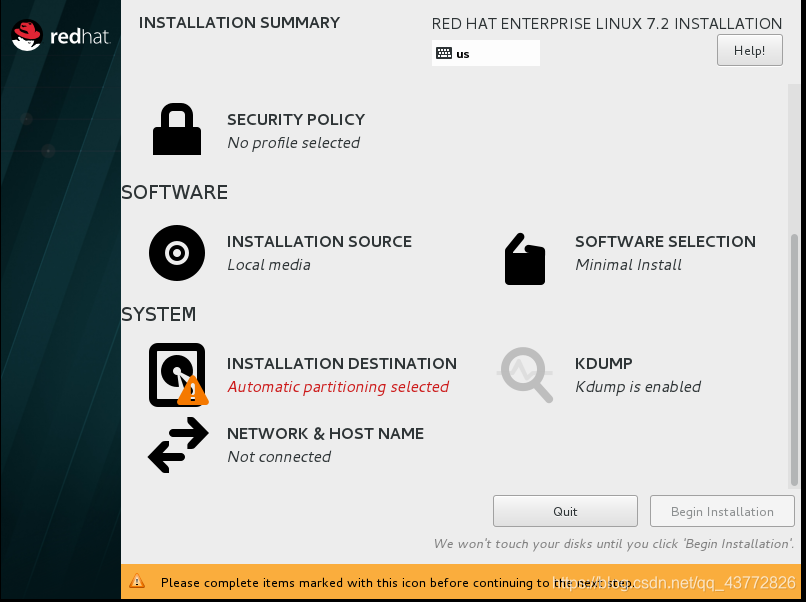Click the Red Hat logo in the sidebar
806x602 pixels.
61,35
